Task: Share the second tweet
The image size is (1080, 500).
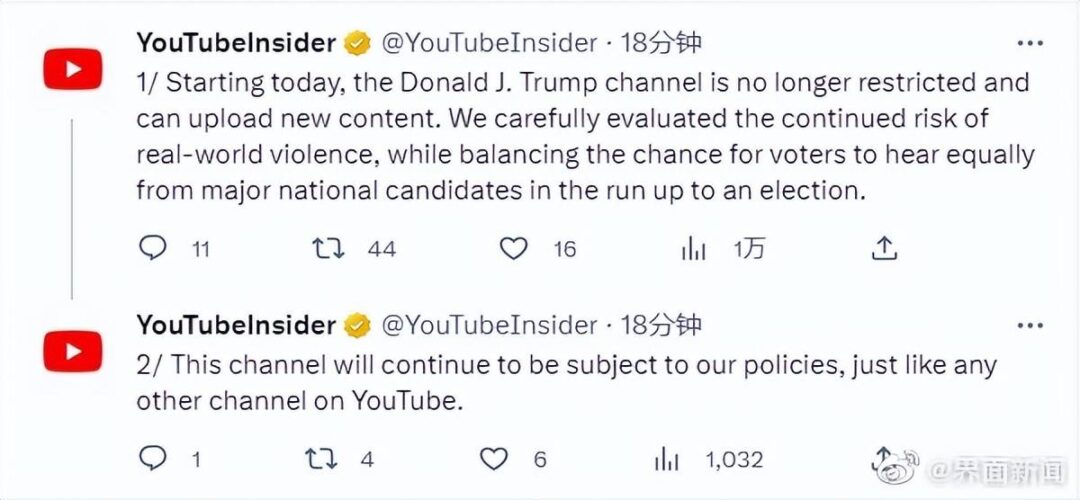Action: click(884, 457)
